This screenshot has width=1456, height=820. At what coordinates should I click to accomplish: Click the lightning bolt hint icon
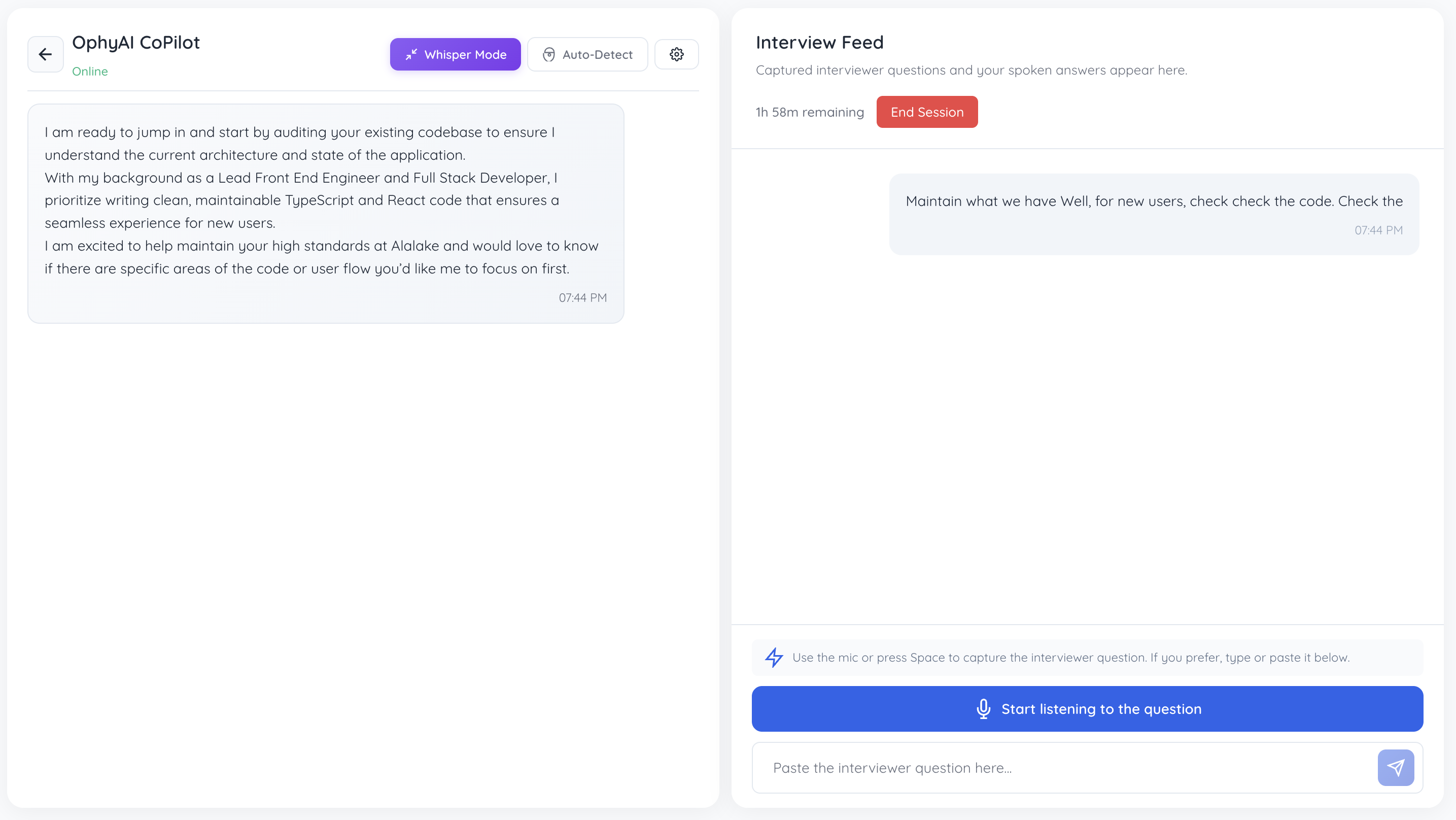pyautogui.click(x=774, y=658)
